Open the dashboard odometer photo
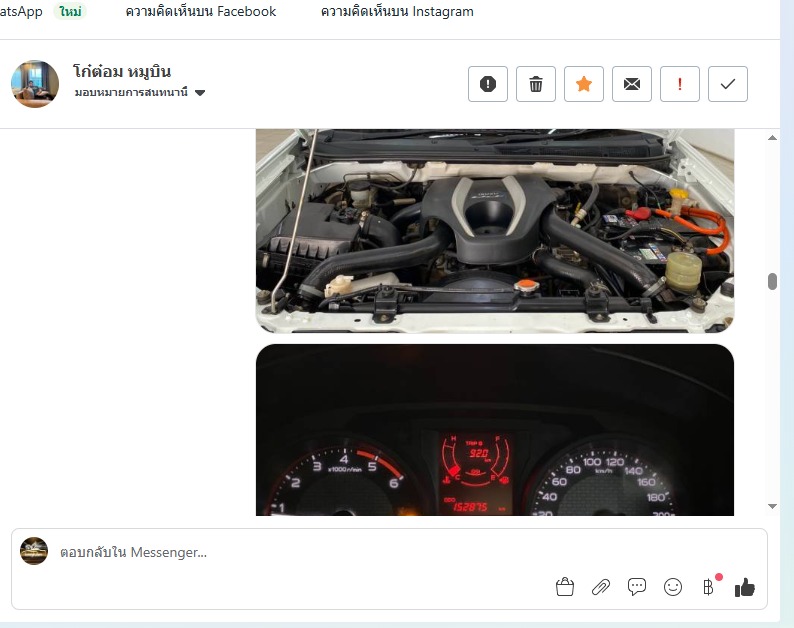 pyautogui.click(x=495, y=430)
